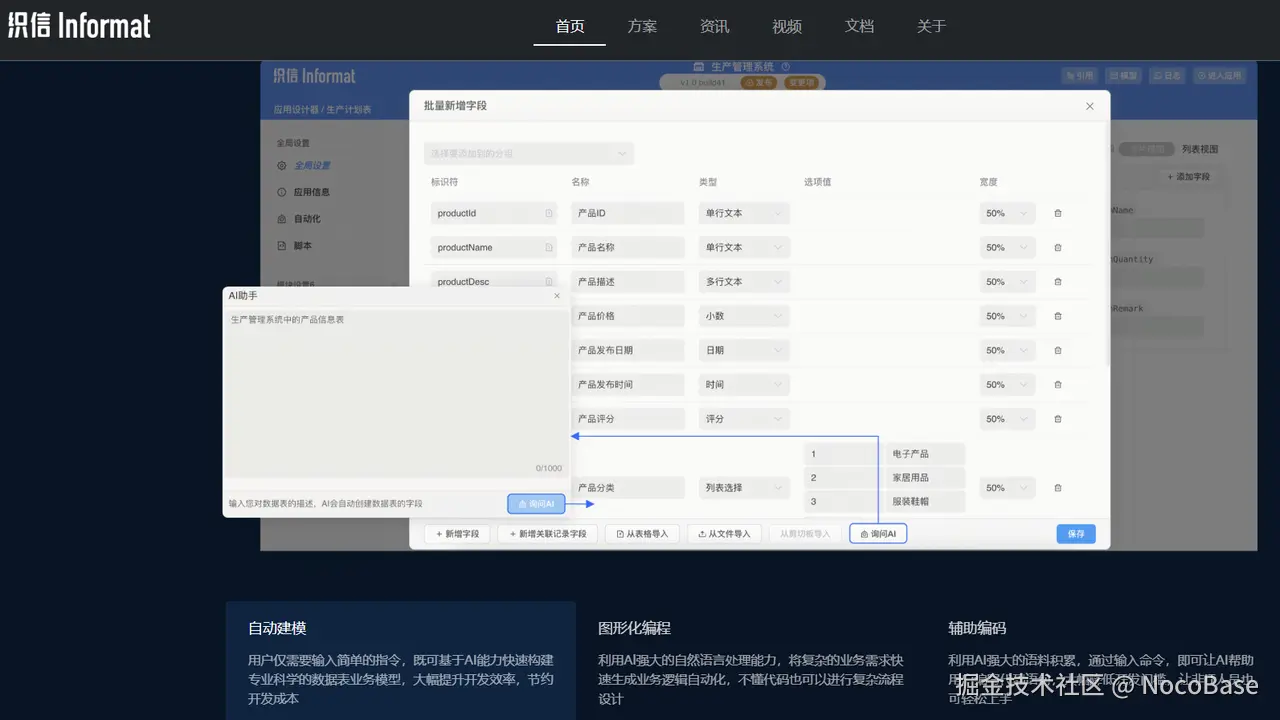Delete the 产品评分 row via trash icon
The height and width of the screenshot is (720, 1280).
[1058, 419]
